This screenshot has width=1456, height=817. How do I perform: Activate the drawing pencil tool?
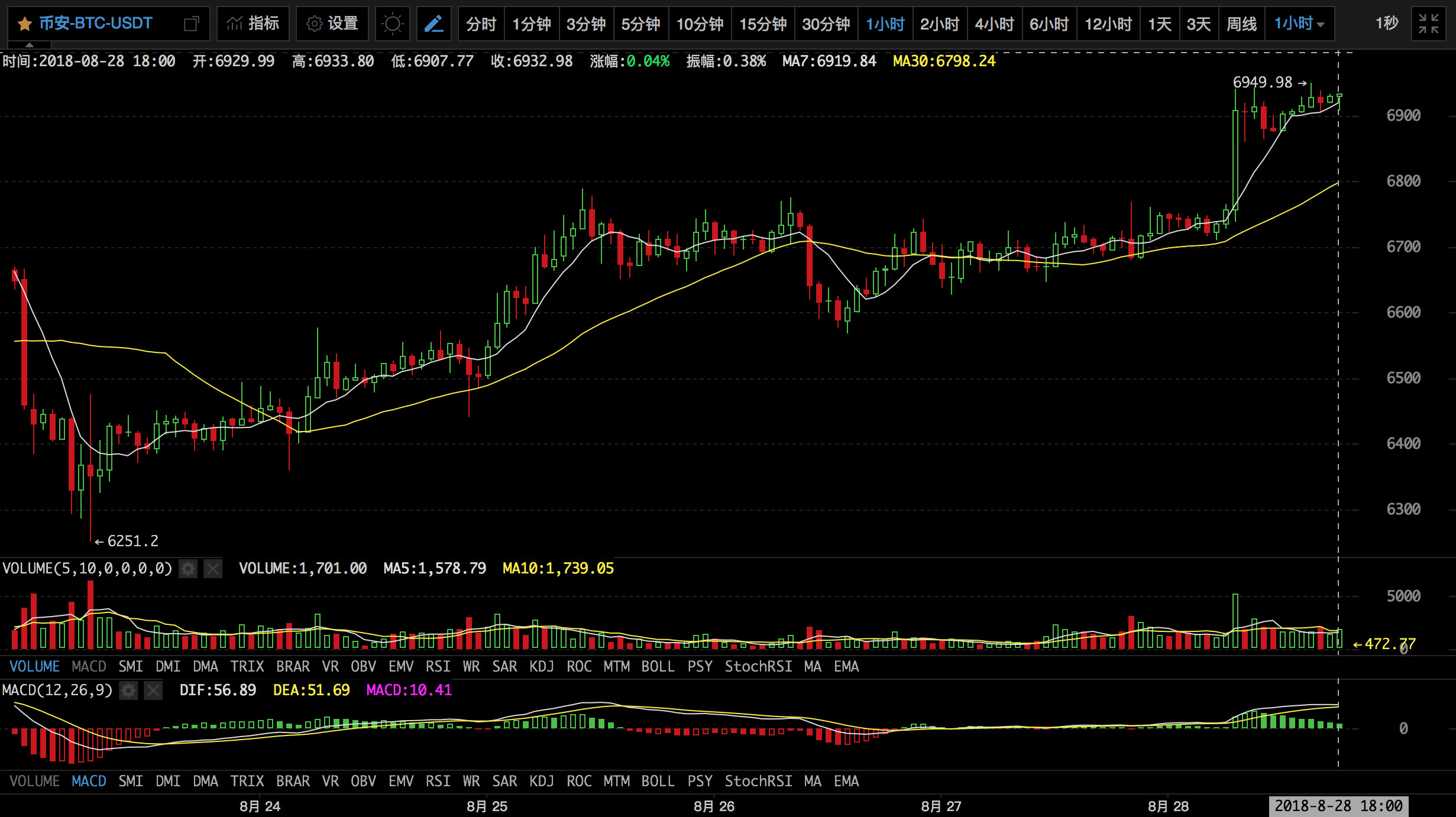point(433,24)
